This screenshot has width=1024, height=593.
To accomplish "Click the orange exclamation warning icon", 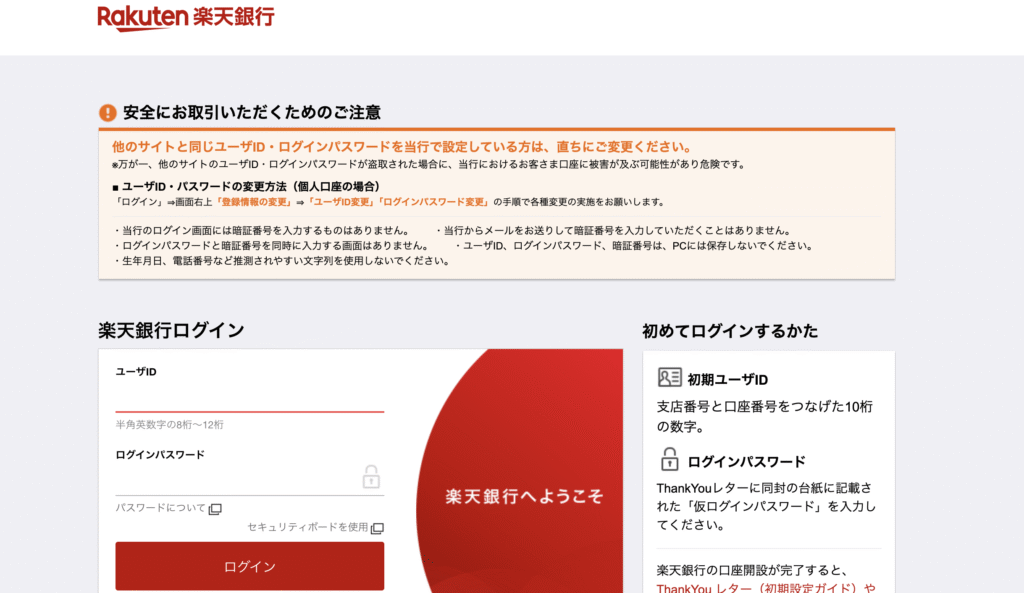I will [108, 113].
